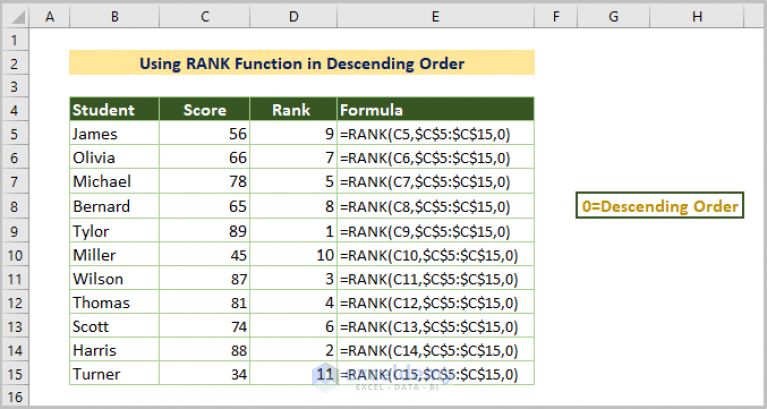The height and width of the screenshot is (409, 767).
Task: Click Tylor's score 89
Action: coord(204,230)
